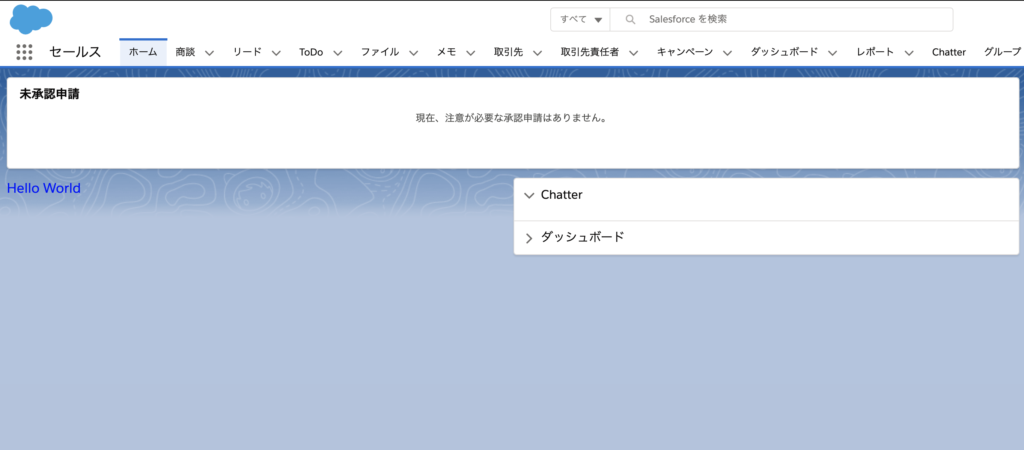Expand the レポート tab dropdown chevron

pyautogui.click(x=908, y=53)
